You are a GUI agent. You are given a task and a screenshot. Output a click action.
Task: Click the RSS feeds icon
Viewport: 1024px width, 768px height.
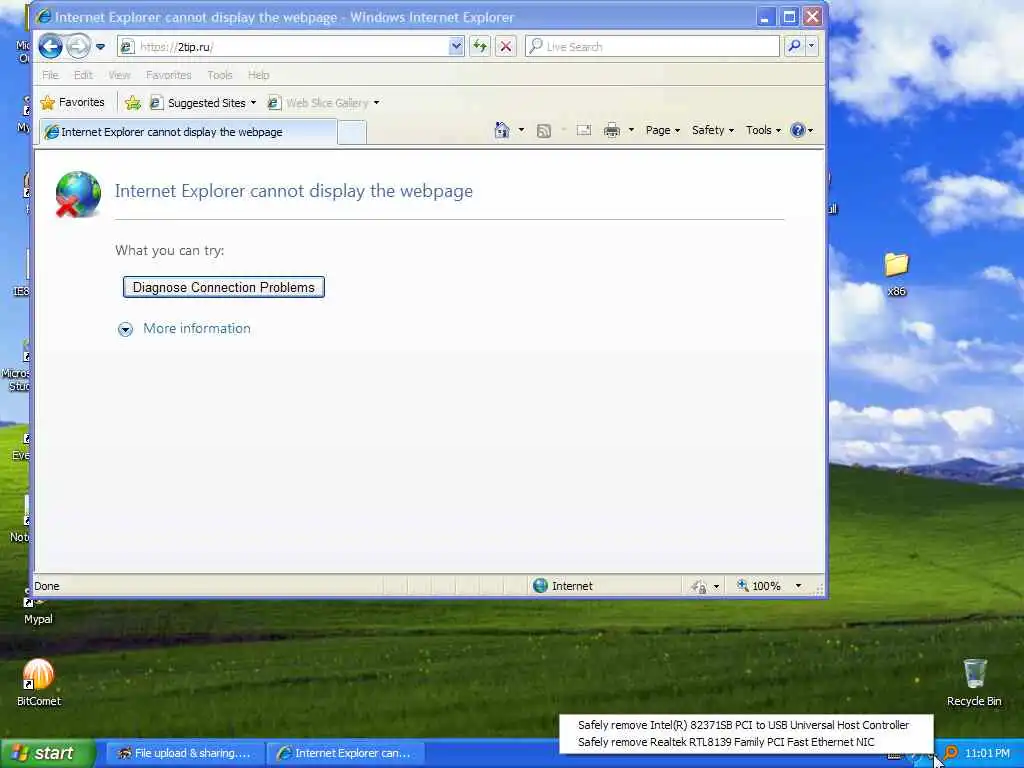pos(543,131)
